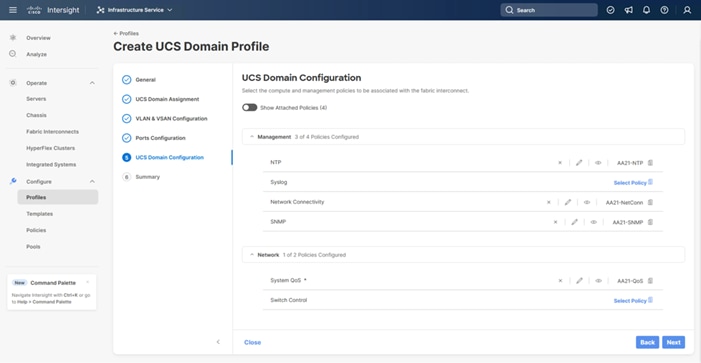Click the Cisco Intersight logo
The height and width of the screenshot is (363, 701).
click(52, 10)
